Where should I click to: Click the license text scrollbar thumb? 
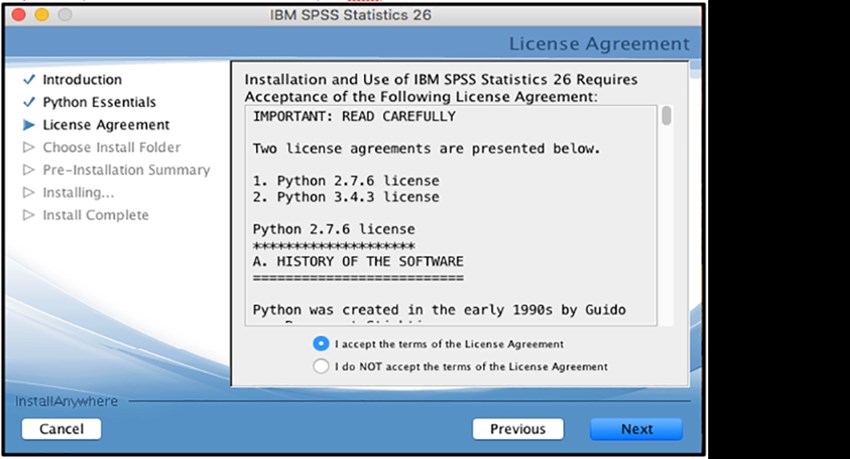(667, 116)
